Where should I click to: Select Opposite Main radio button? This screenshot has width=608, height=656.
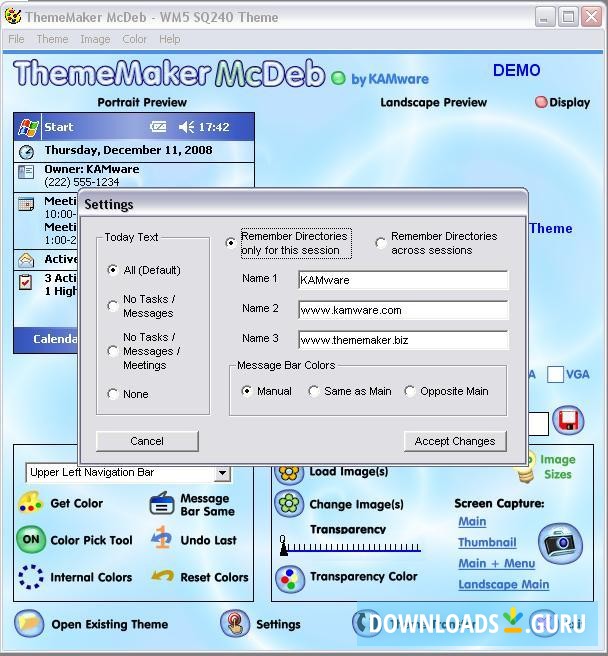pos(410,391)
